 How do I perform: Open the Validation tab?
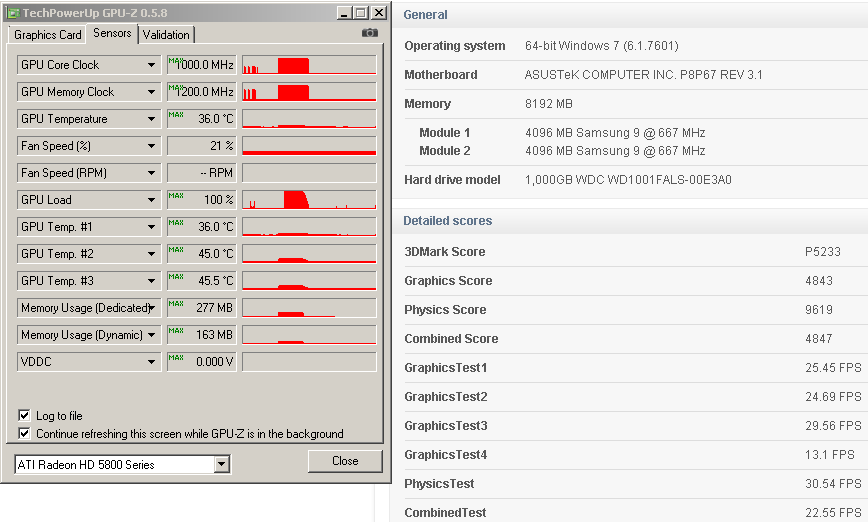pyautogui.click(x=166, y=34)
